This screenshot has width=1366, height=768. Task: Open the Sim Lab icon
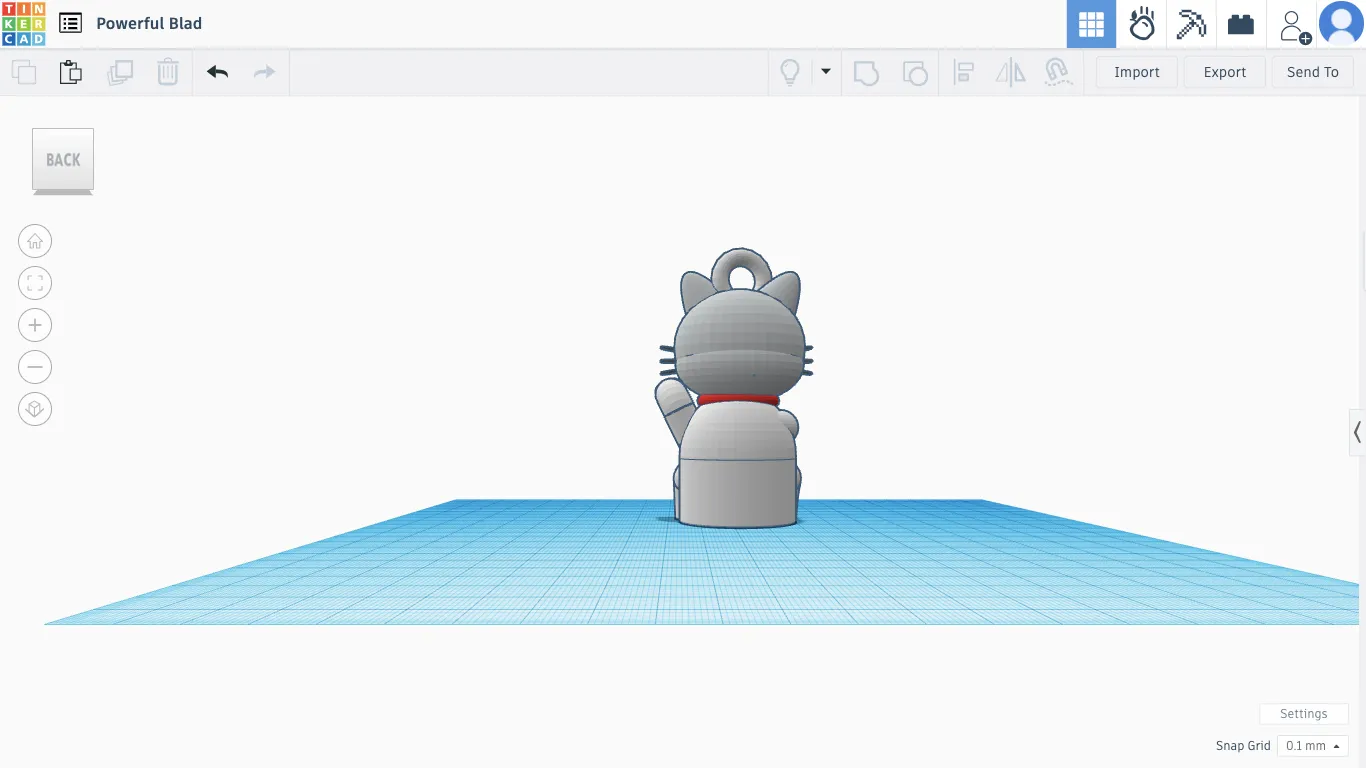[1142, 24]
